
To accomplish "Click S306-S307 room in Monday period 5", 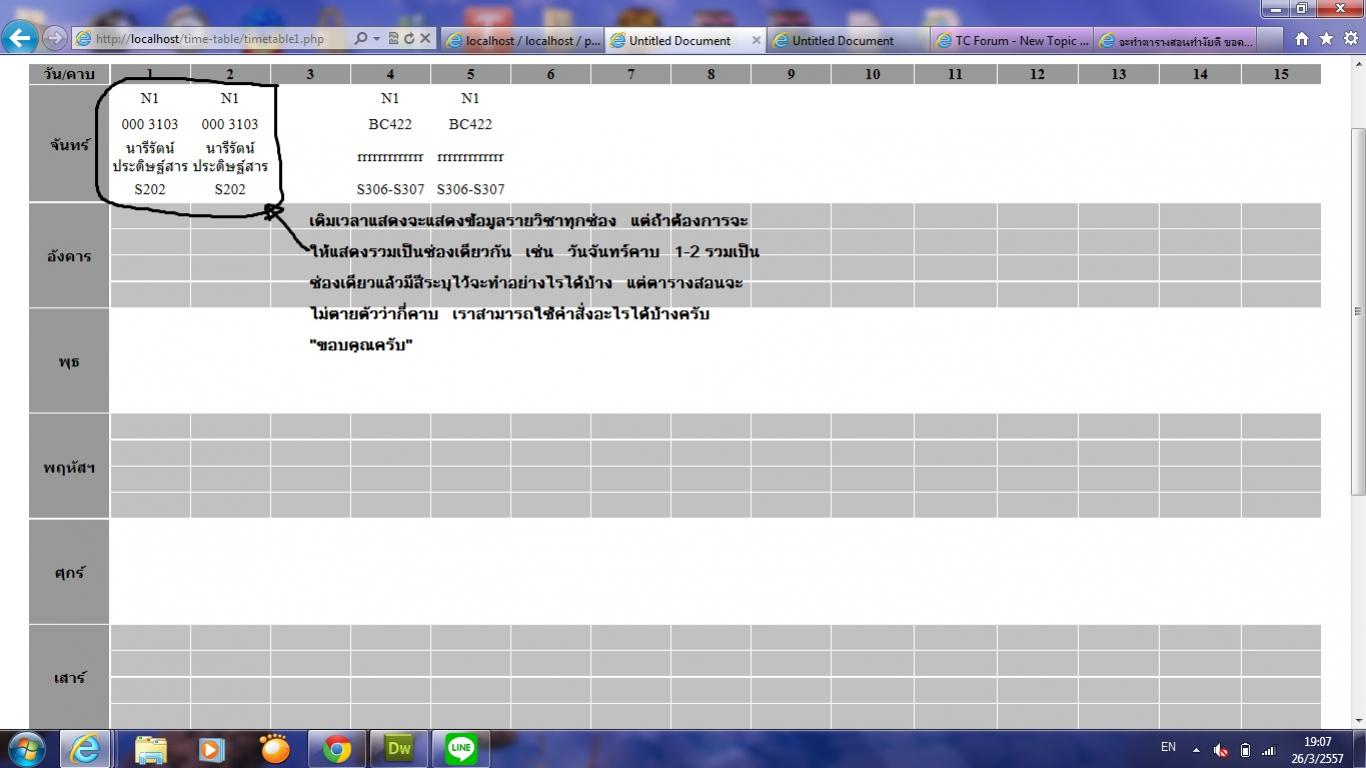I will (x=470, y=189).
